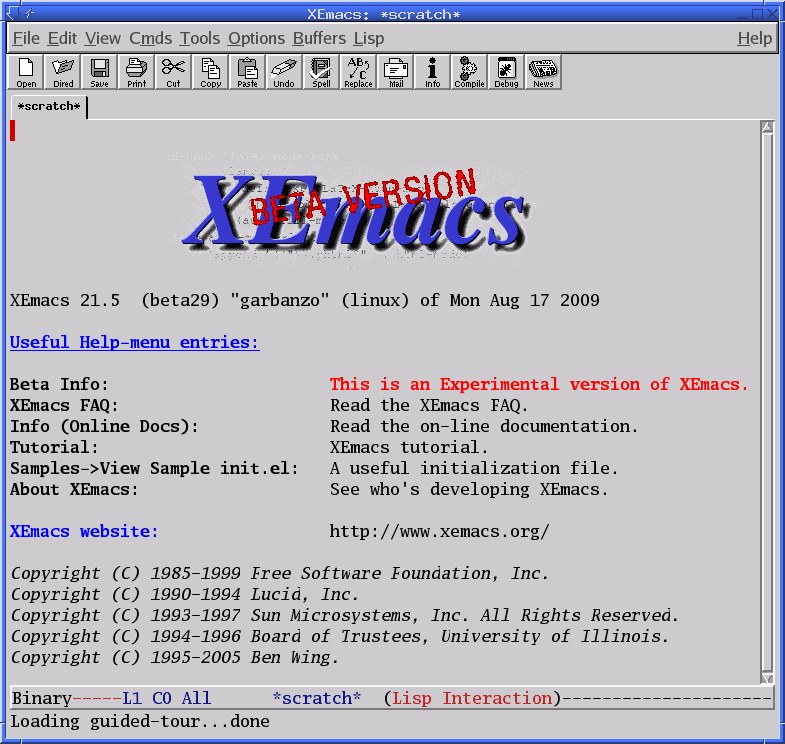Open the News reader icon

pos(543,72)
